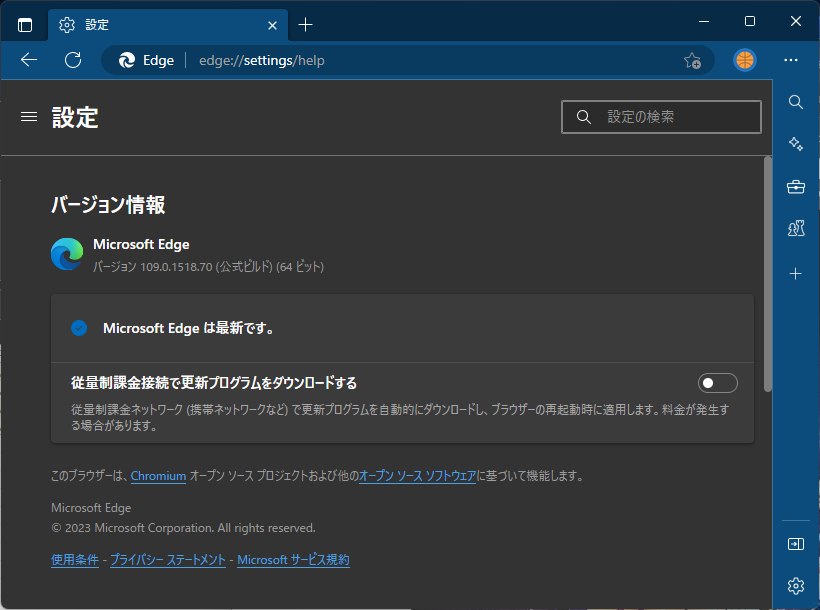Open Discover in the Edge sidebar
This screenshot has width=820, height=610.
click(795, 143)
